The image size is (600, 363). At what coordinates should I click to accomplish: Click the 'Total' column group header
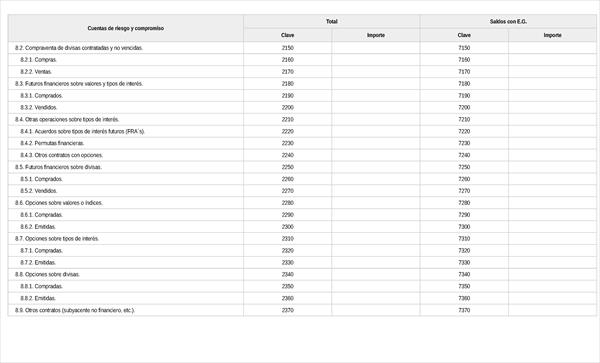point(332,21)
